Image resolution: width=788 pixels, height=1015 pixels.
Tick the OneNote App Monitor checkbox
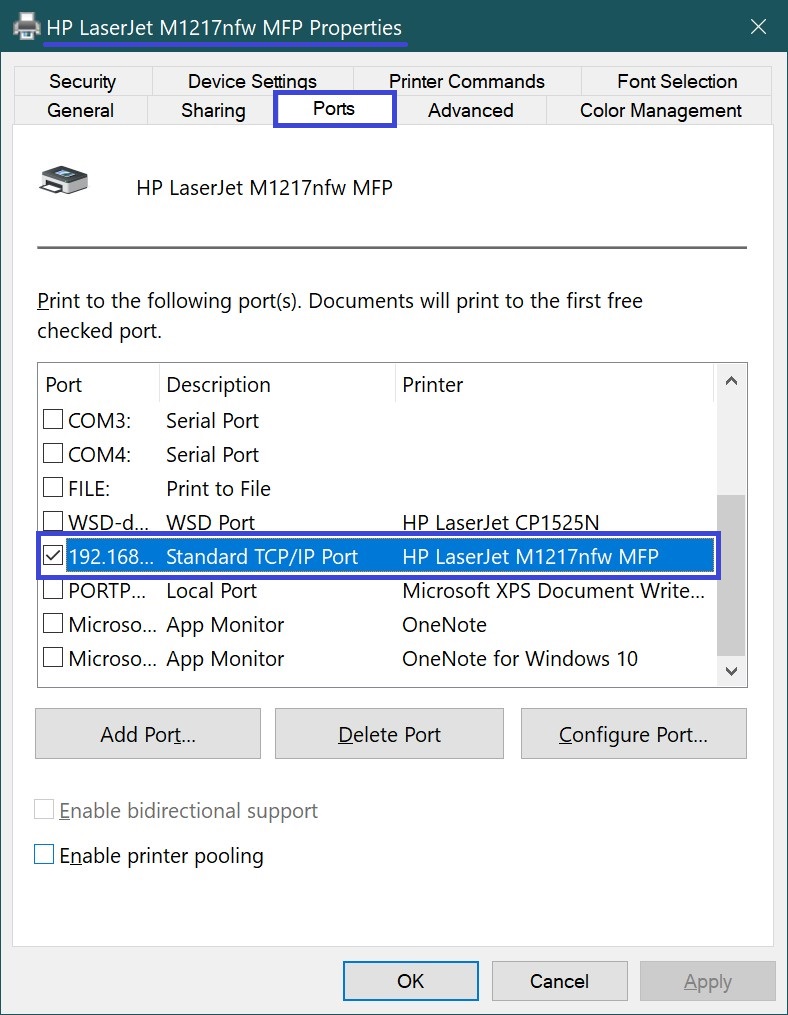(53, 623)
